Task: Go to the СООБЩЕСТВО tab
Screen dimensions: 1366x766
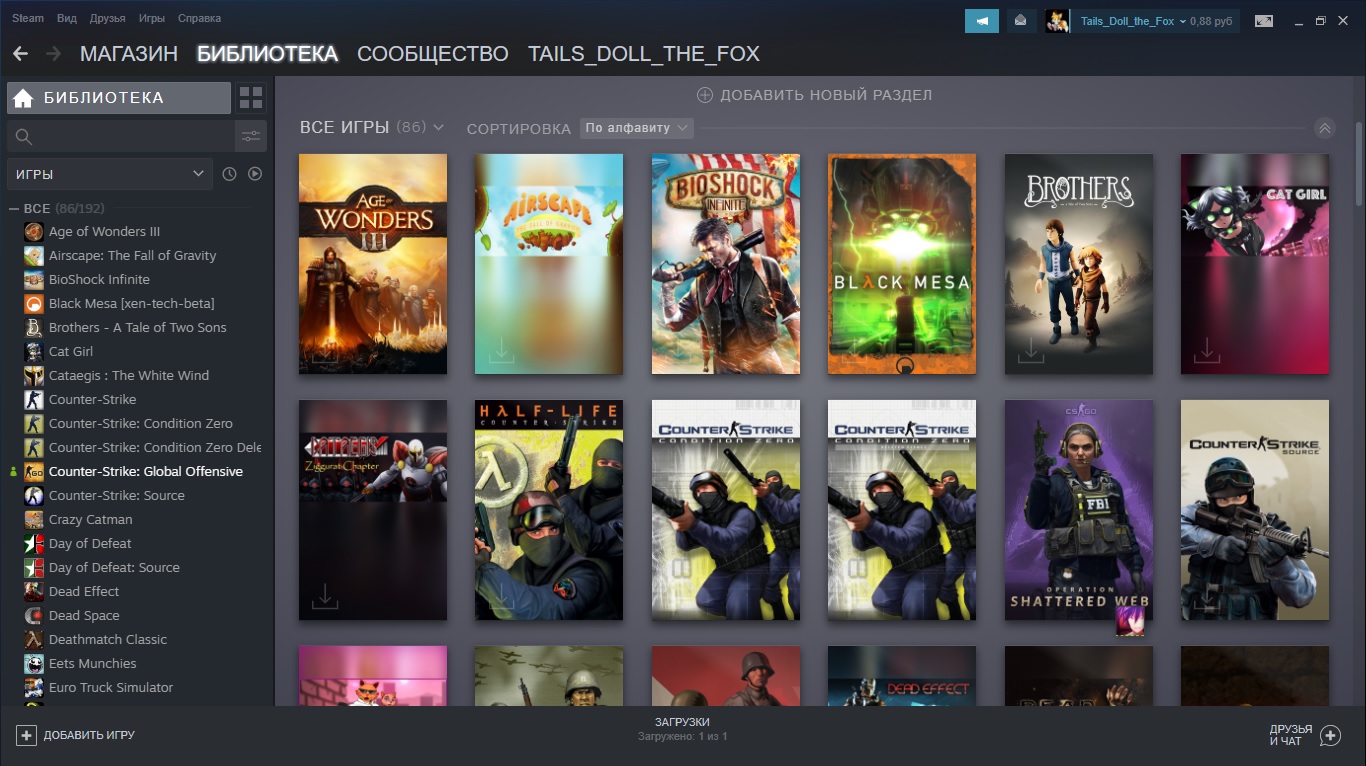Action: (x=433, y=53)
